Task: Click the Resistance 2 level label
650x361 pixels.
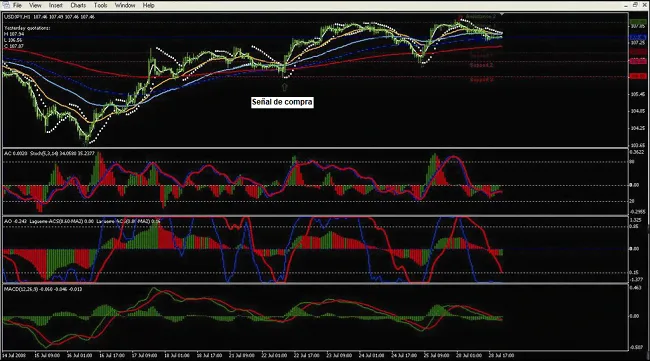Action: click(x=480, y=17)
